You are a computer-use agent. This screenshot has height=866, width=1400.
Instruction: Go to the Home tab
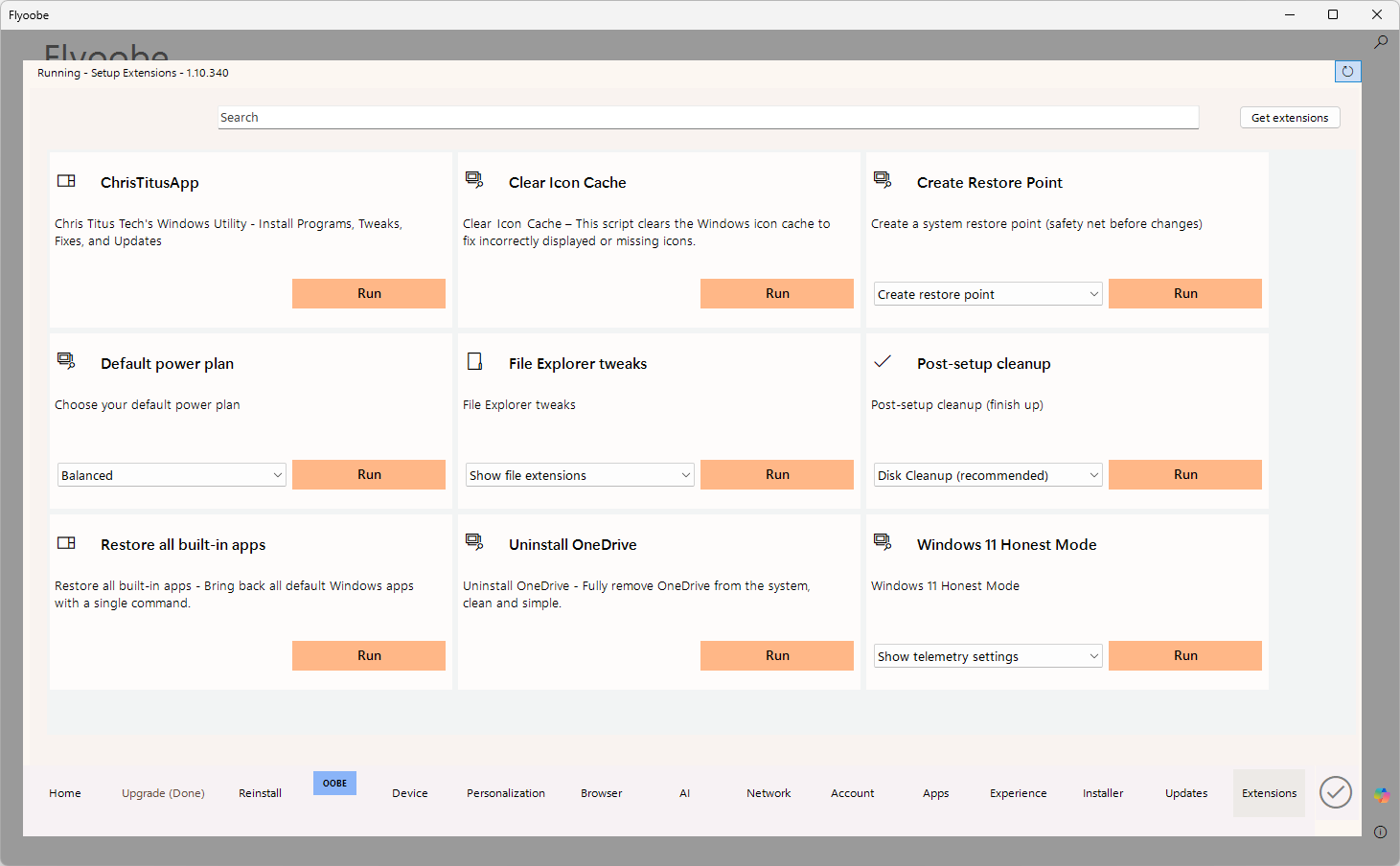65,793
